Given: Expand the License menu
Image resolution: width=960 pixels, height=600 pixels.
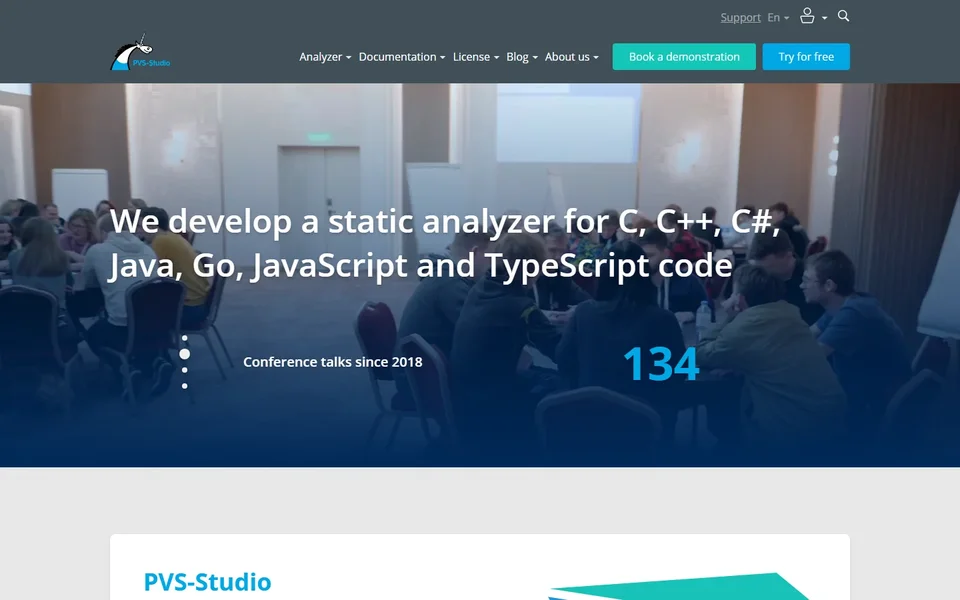Looking at the screenshot, I should click(x=476, y=57).
